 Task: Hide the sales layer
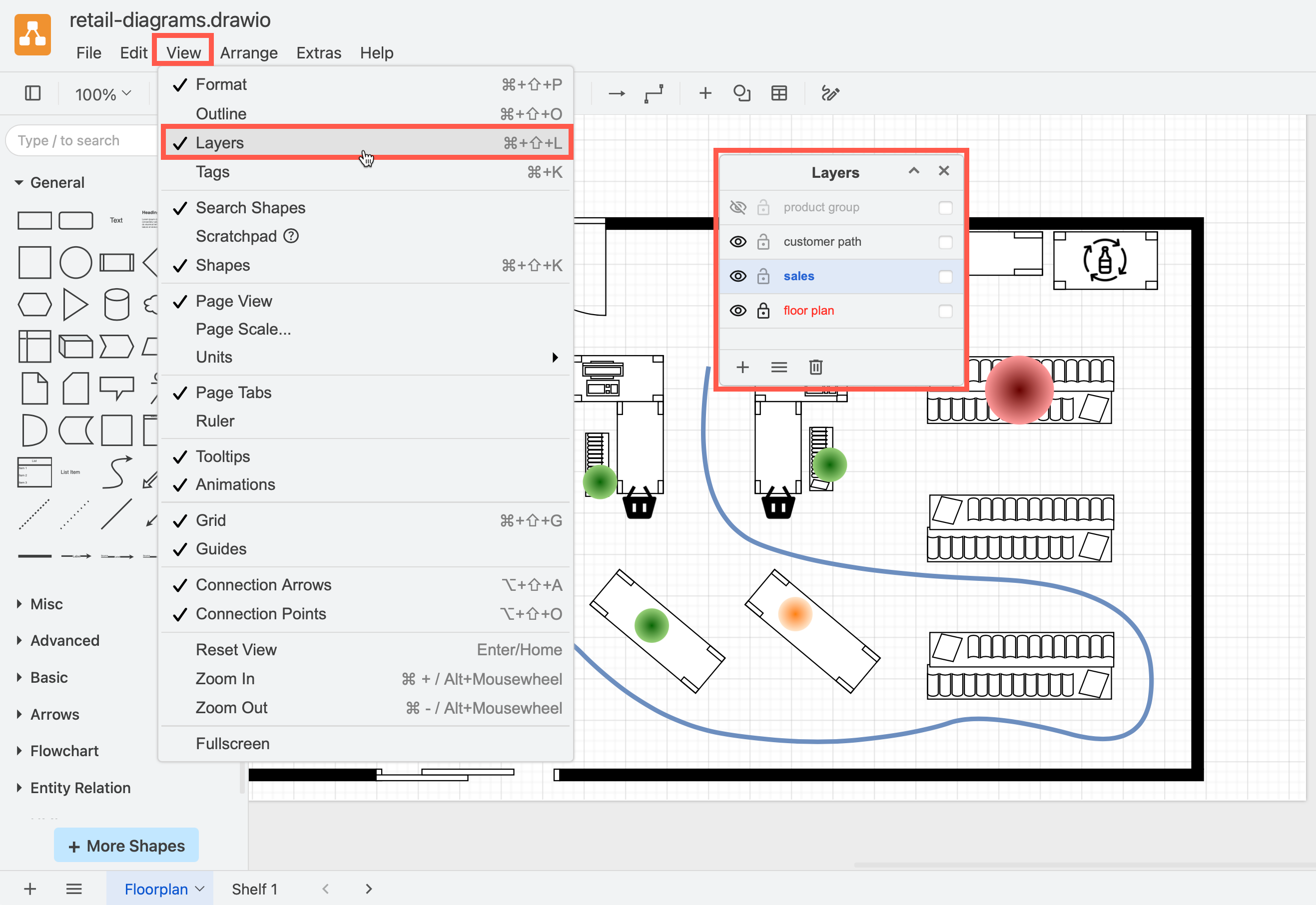pyautogui.click(x=738, y=276)
